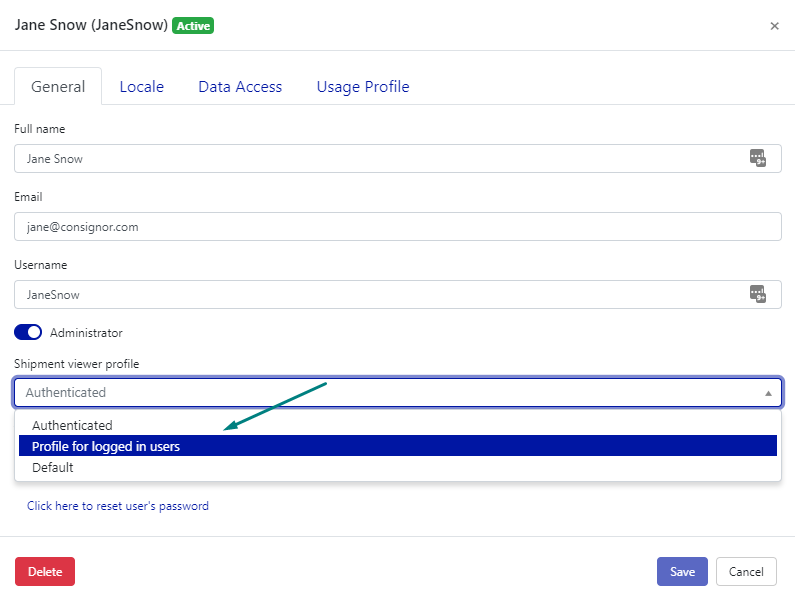
Task: Open the Usage Profile tab
Action: coord(363,87)
